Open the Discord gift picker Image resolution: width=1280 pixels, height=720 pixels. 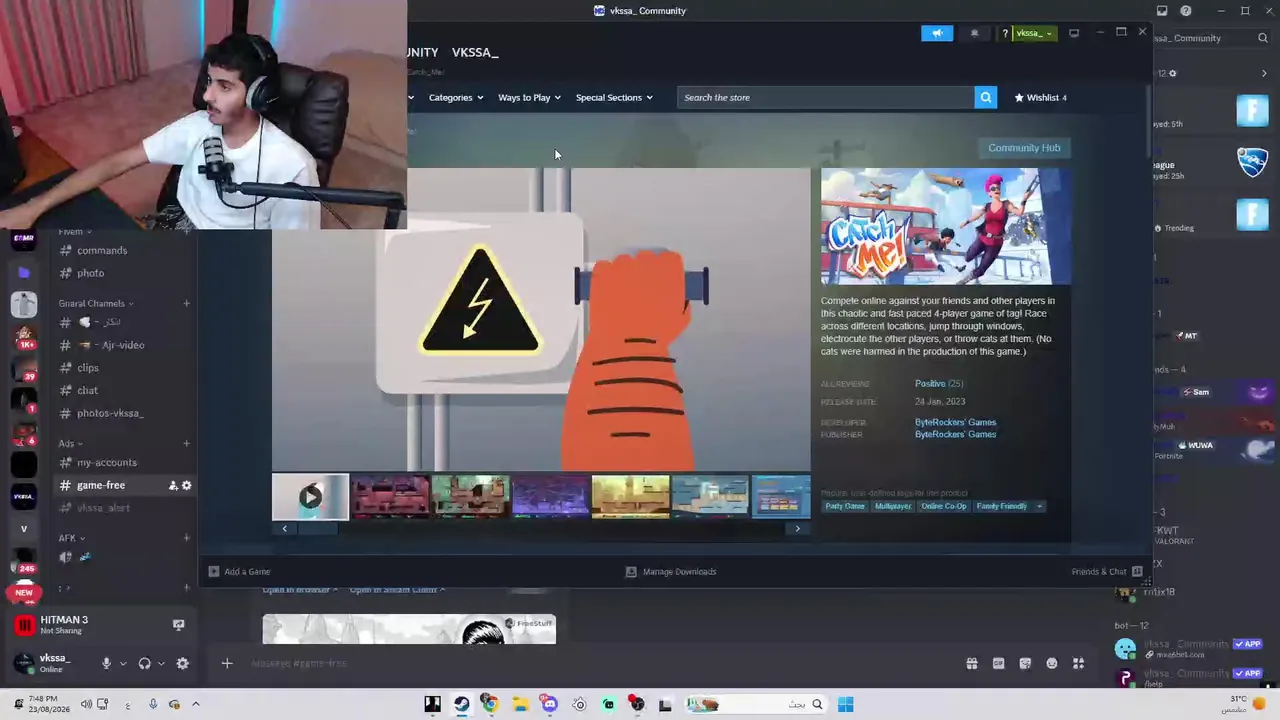pyautogui.click(x=971, y=663)
